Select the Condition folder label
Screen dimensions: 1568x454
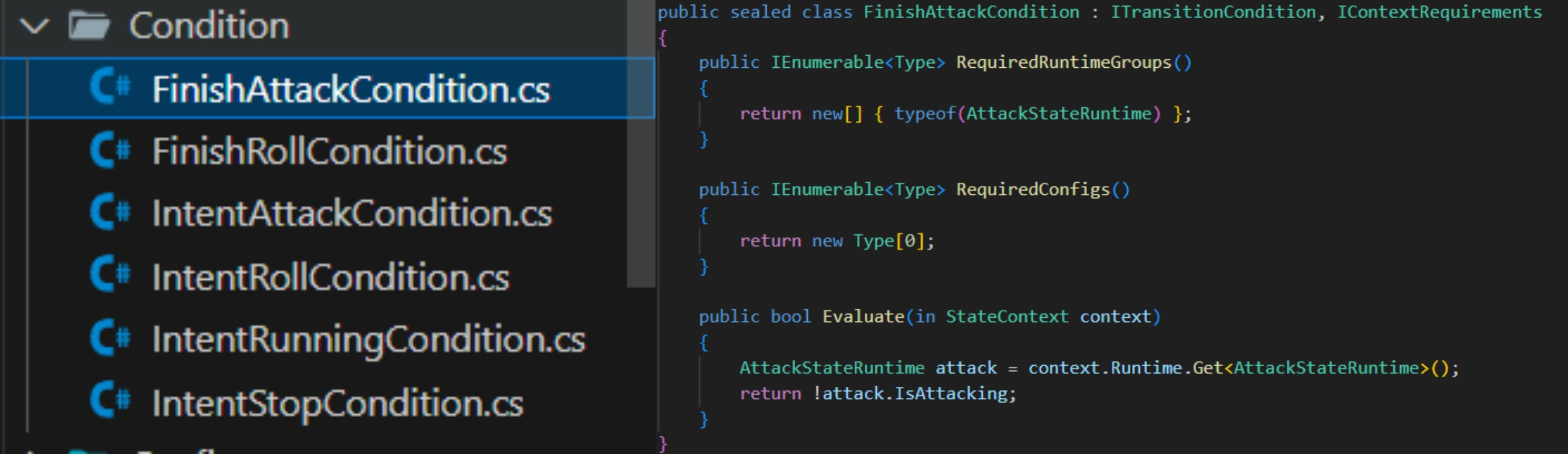click(209, 25)
